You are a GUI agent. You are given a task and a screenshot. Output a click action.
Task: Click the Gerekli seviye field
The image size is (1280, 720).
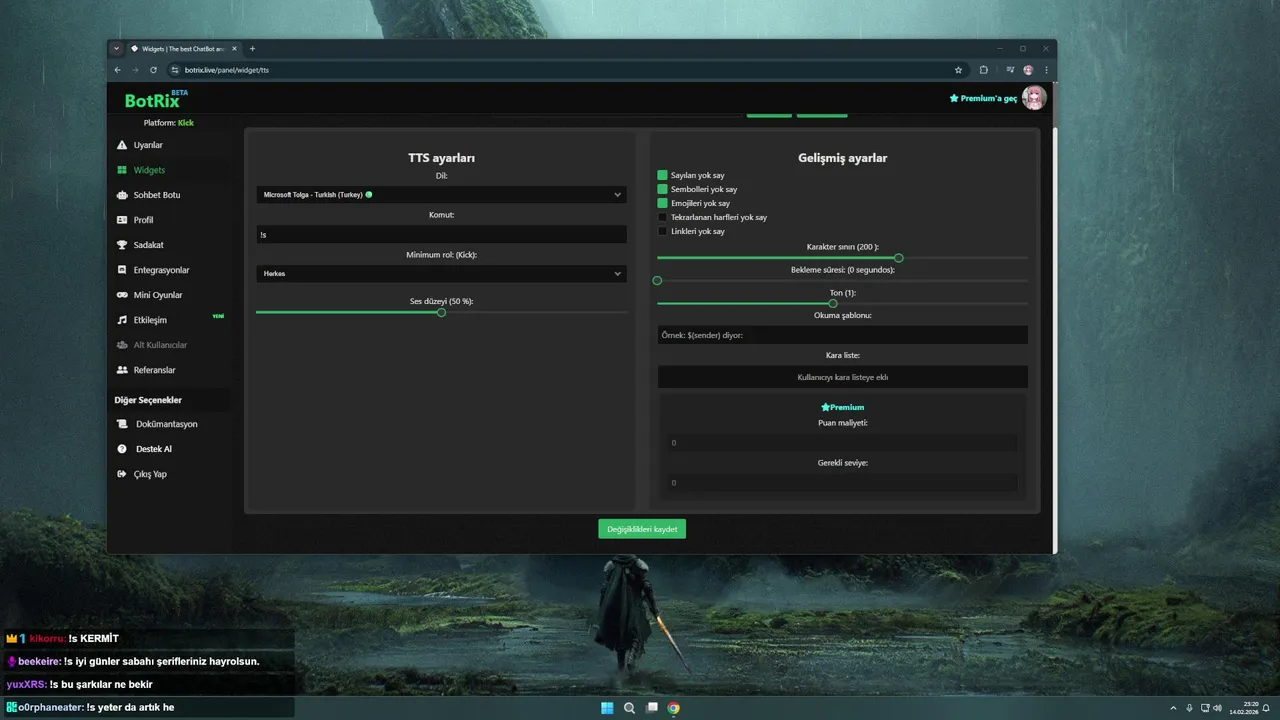pos(842,482)
